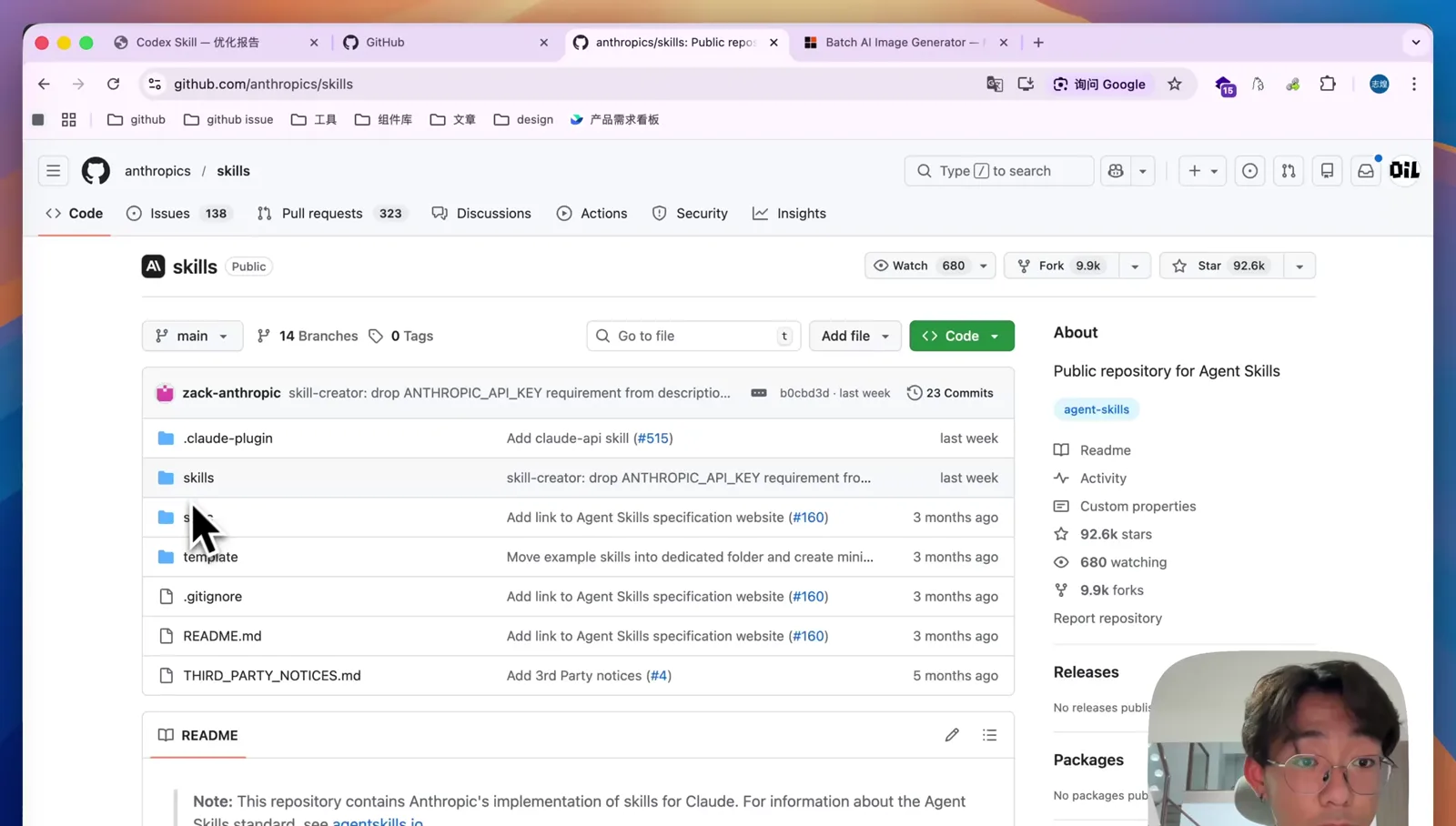Switch to the Issues tab
This screenshot has width=1456, height=826.
coord(178,214)
